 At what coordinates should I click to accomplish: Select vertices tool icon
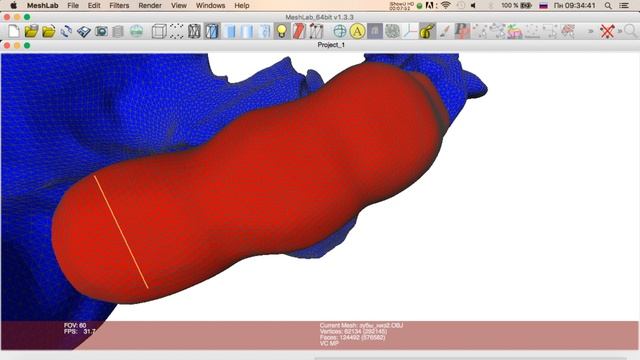(x=480, y=31)
